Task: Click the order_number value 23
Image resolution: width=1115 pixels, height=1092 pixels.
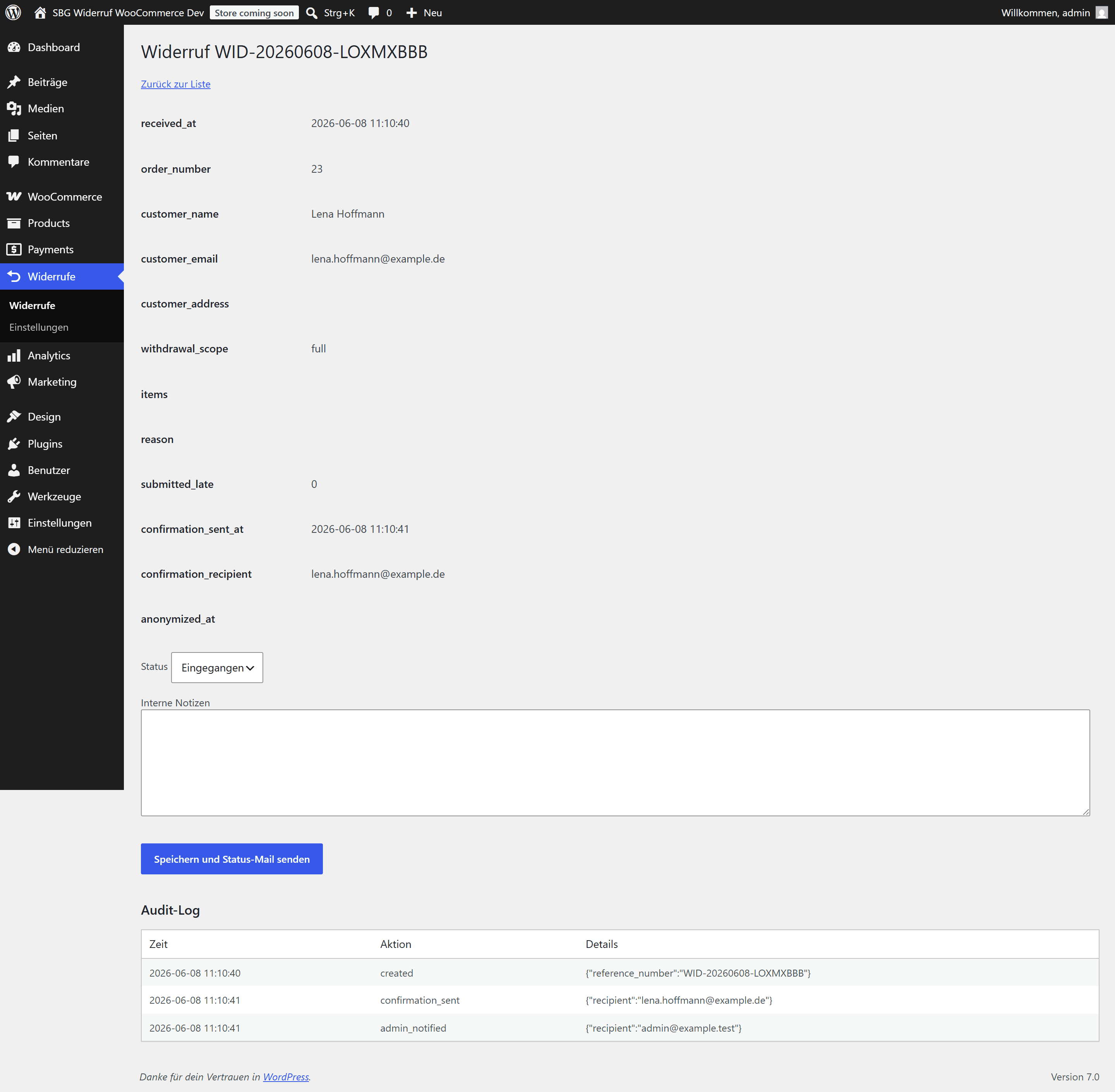Action: [x=317, y=169]
